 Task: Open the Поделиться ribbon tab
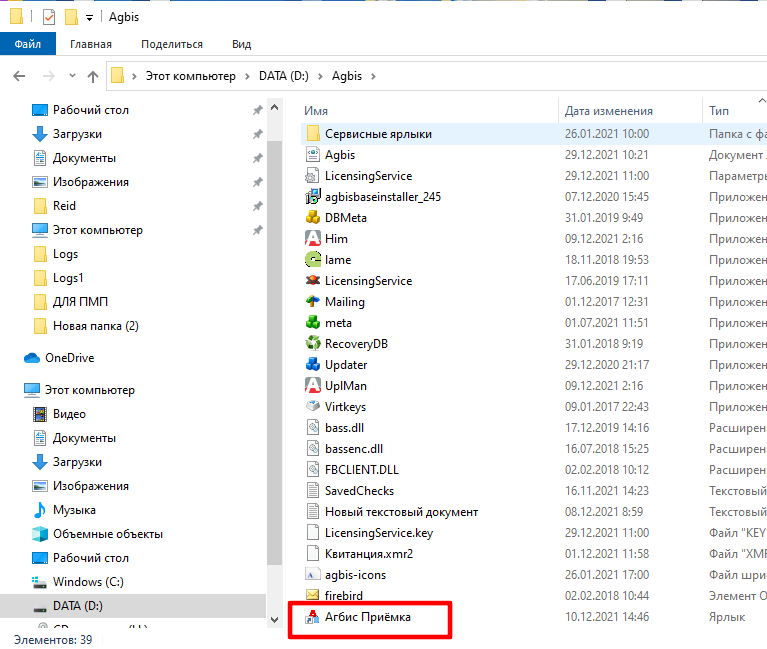click(x=172, y=44)
